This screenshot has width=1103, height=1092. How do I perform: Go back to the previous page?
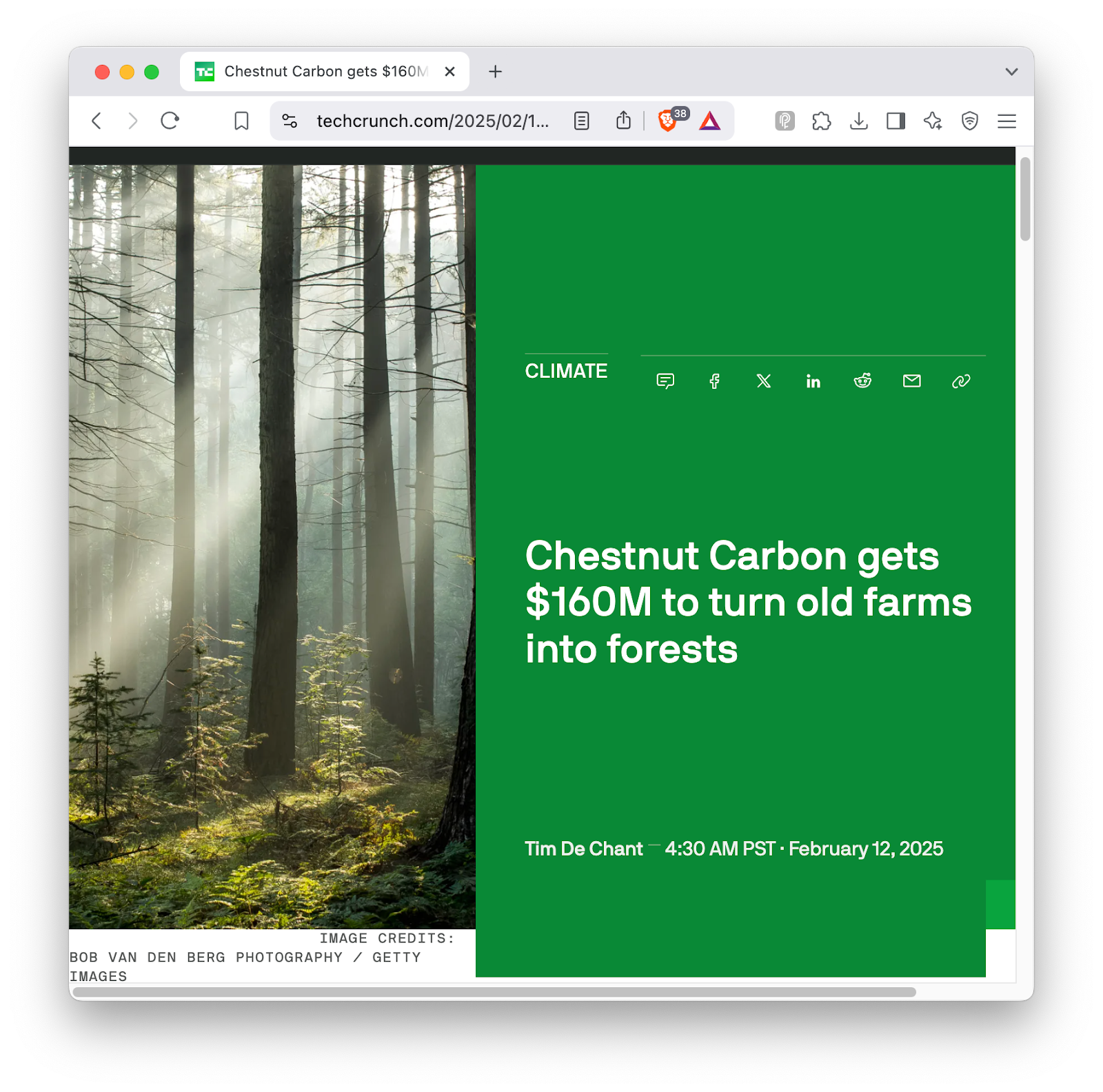(x=97, y=121)
